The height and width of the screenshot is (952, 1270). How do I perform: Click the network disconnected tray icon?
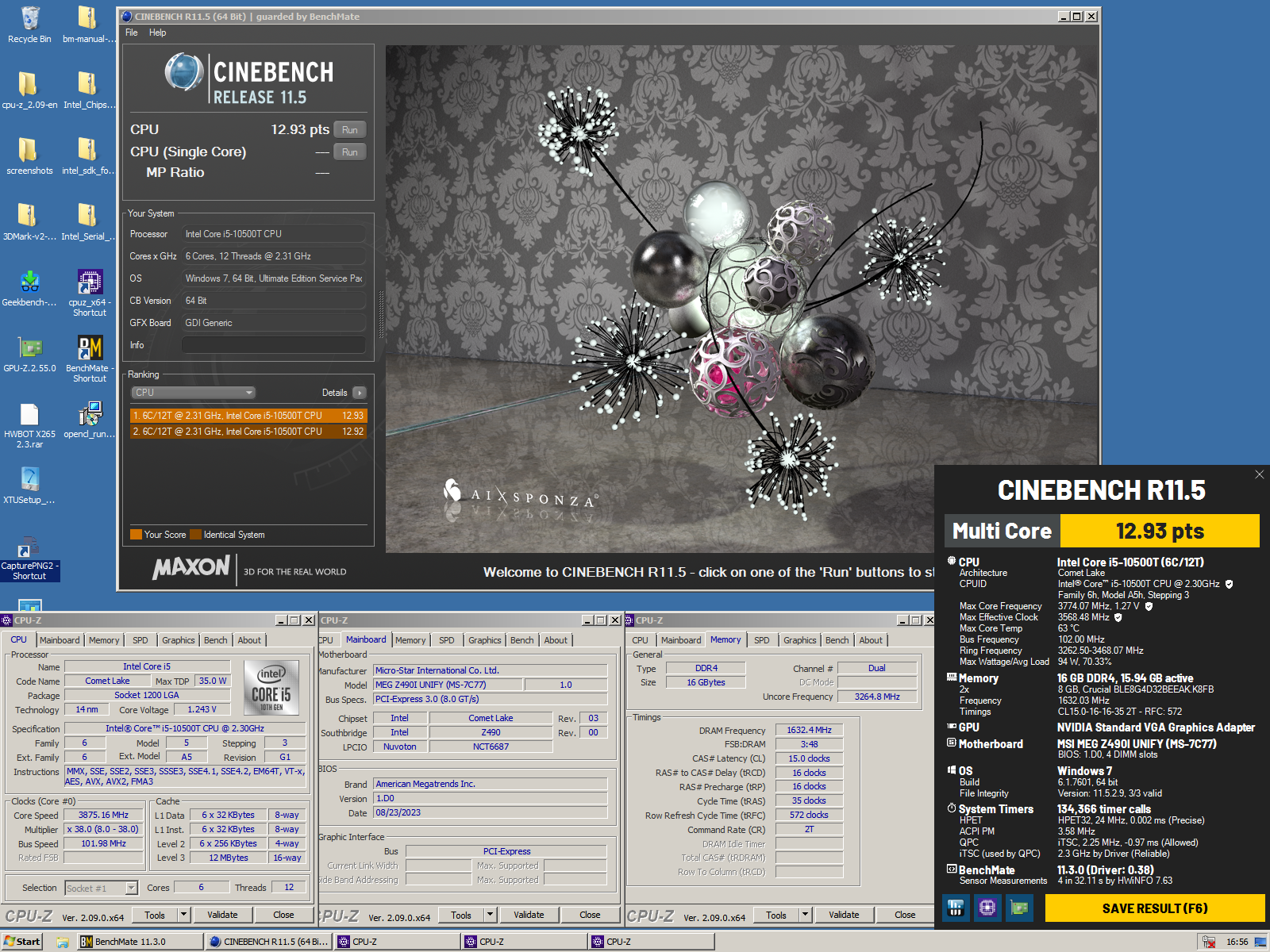point(1209,942)
